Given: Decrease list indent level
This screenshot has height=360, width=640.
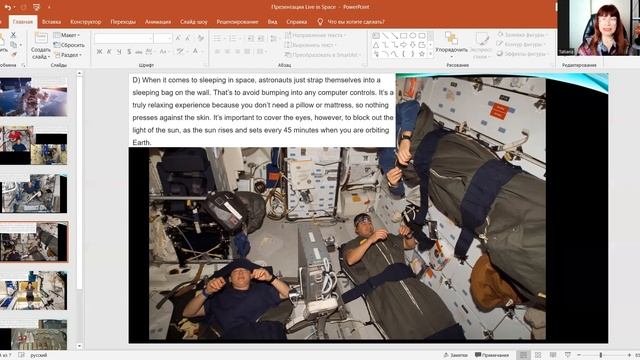Looking at the screenshot, I should pos(251,38).
